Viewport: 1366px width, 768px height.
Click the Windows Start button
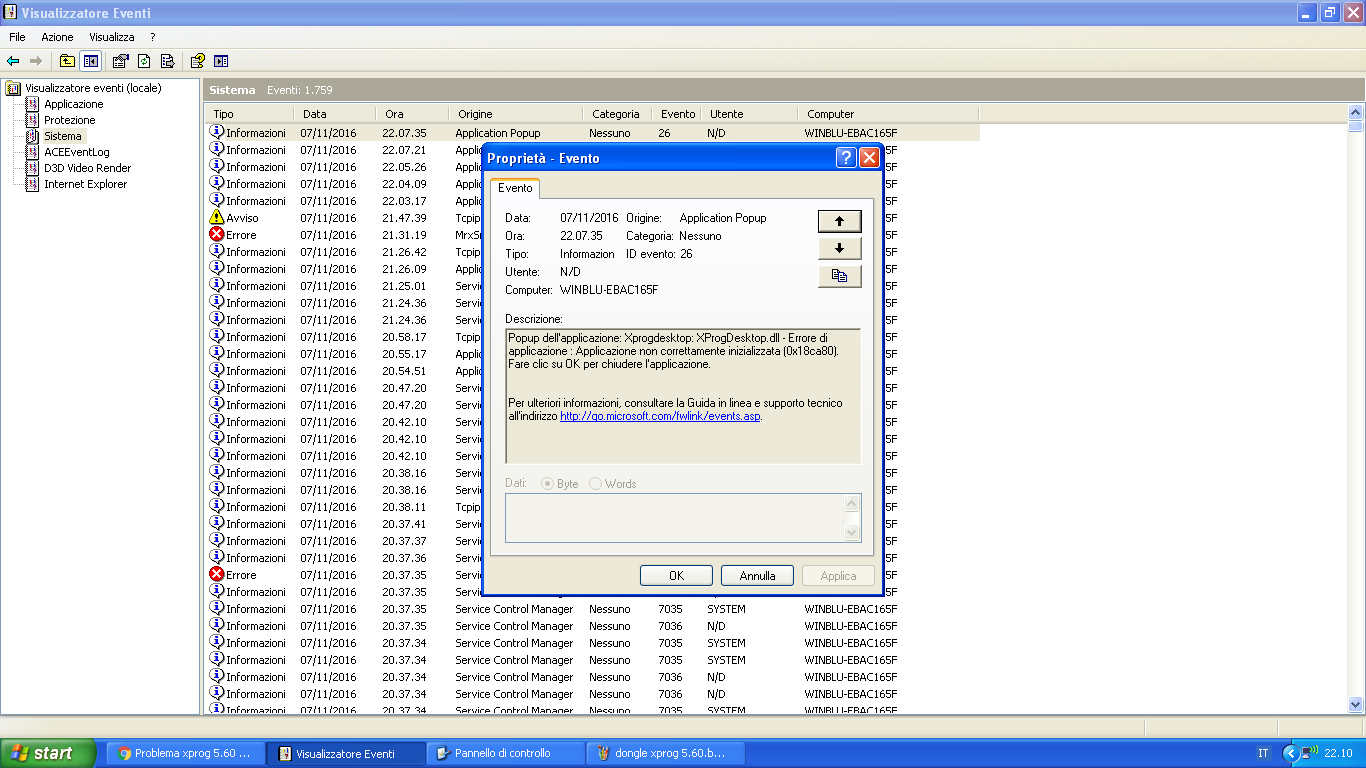point(47,753)
